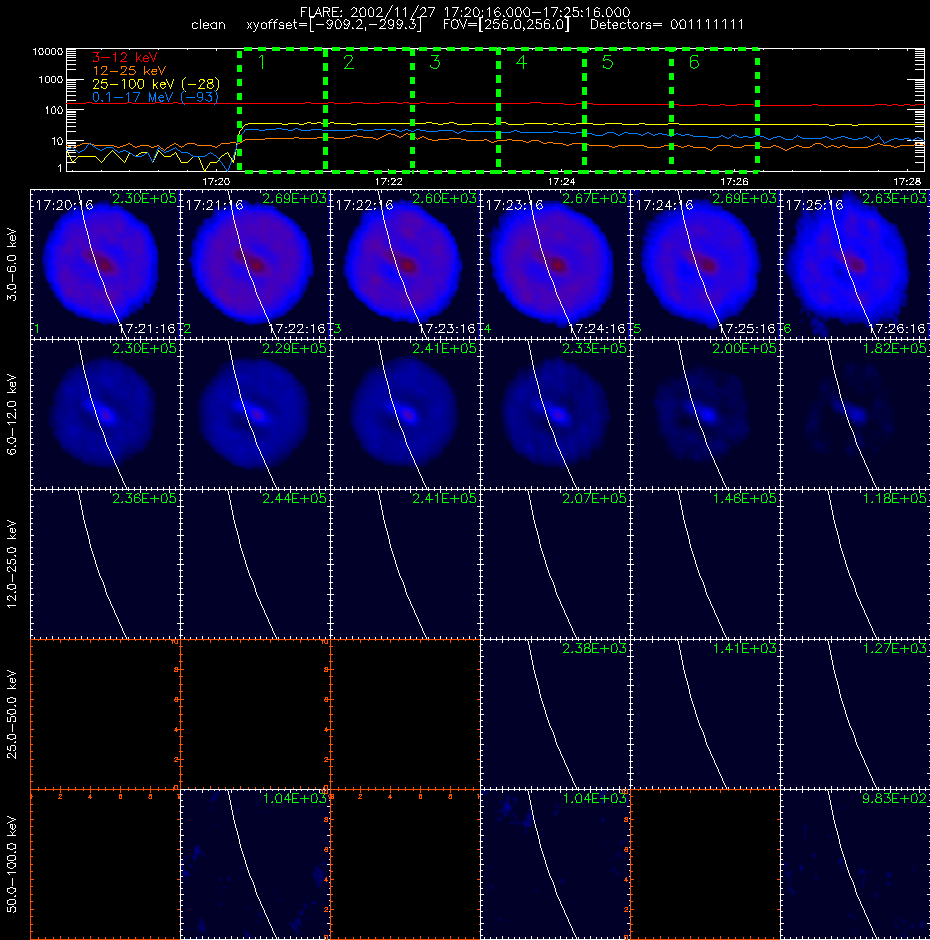Open the 12.0-25.0 keV image labeled 1.46E+05

click(x=705, y=564)
